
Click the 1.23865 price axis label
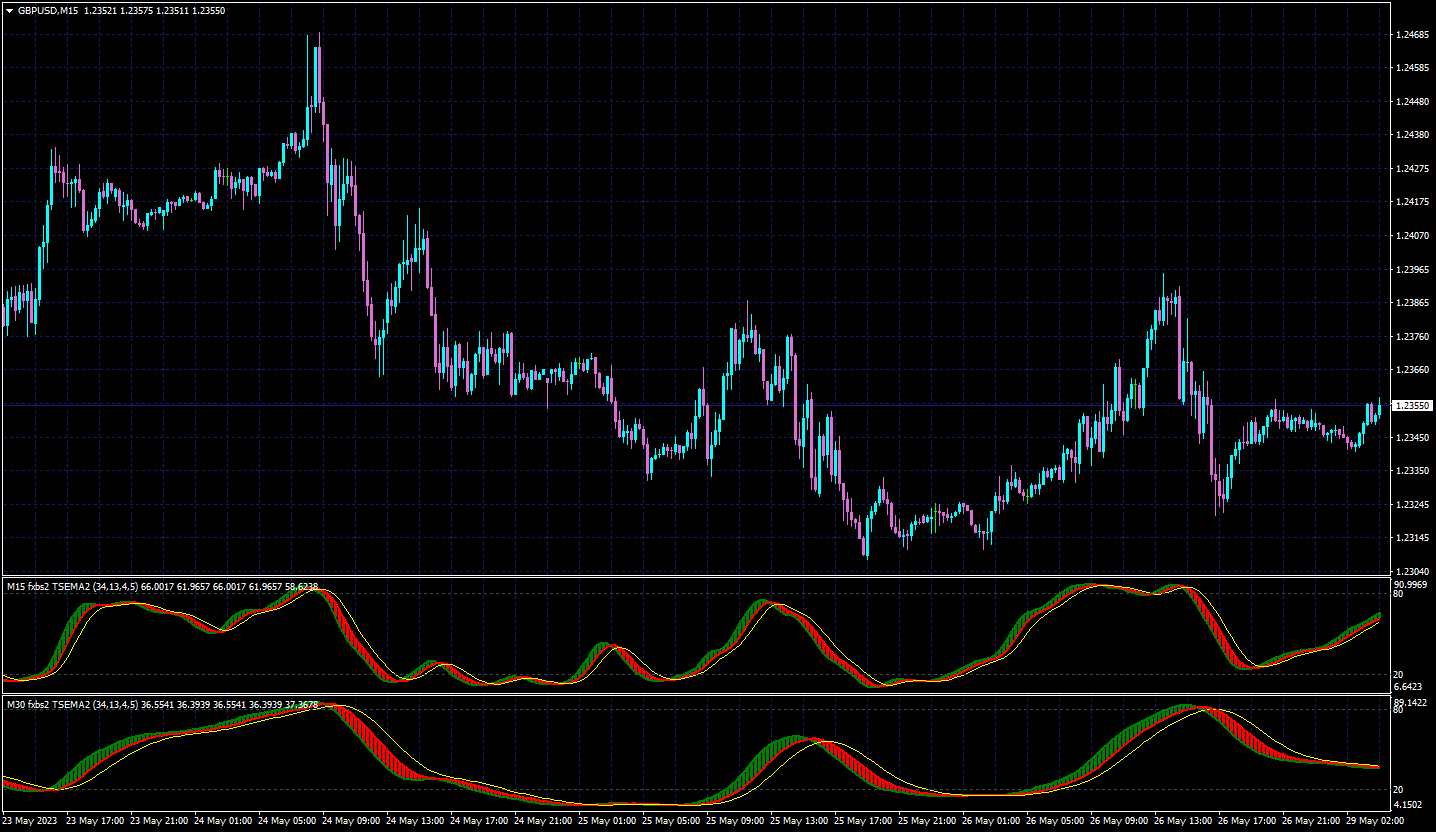pyautogui.click(x=1411, y=303)
